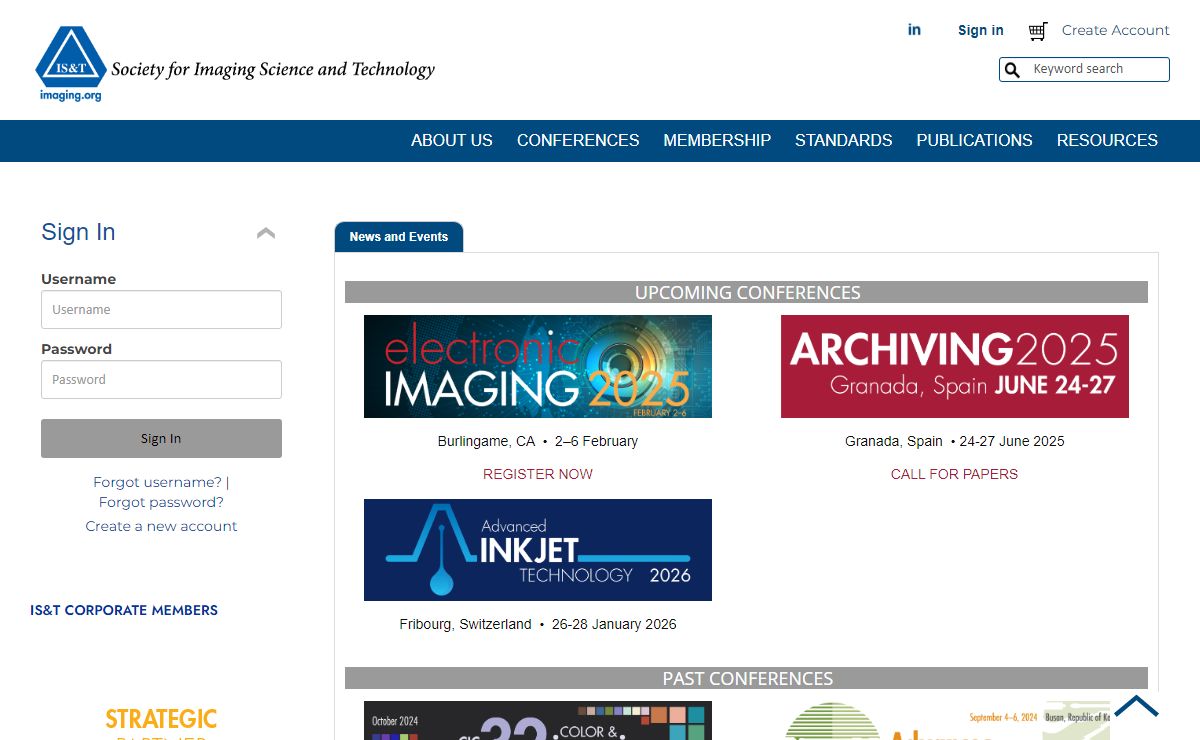Click CALL FOR PAPERS for Archiving 2025
The height and width of the screenshot is (740, 1200).
(954, 474)
